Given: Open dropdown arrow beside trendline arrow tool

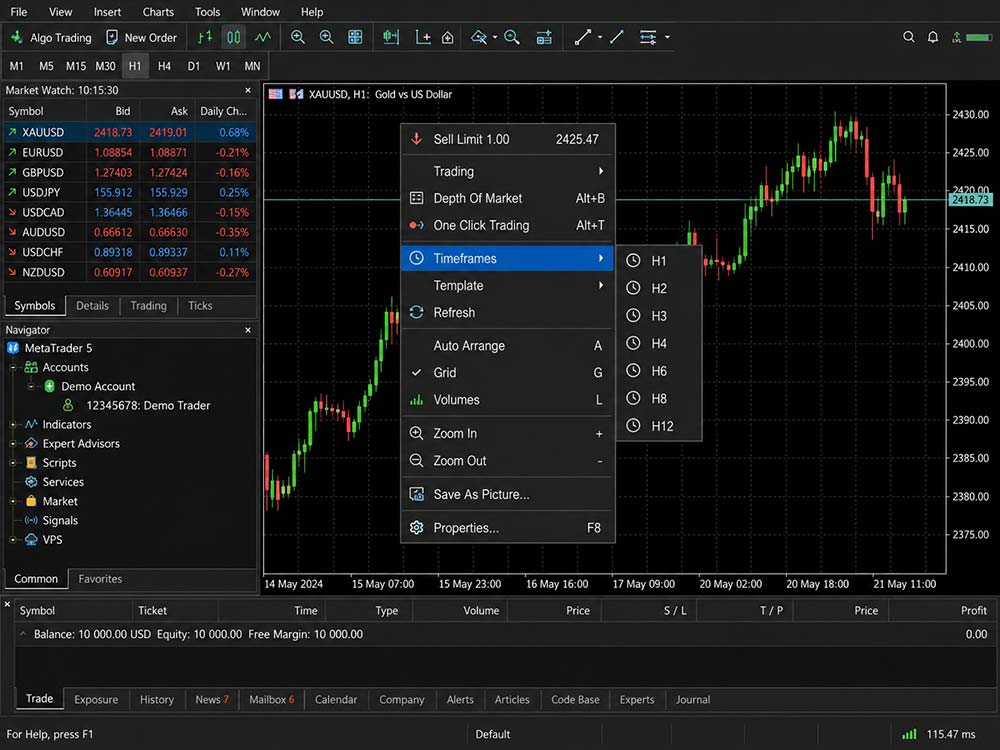Looking at the screenshot, I should 600,38.
